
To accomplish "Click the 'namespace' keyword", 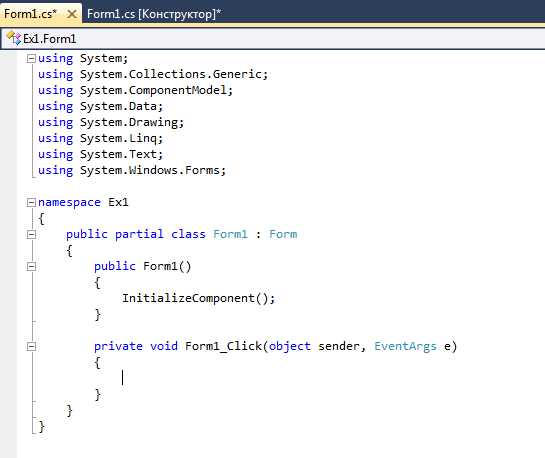I will [69, 202].
